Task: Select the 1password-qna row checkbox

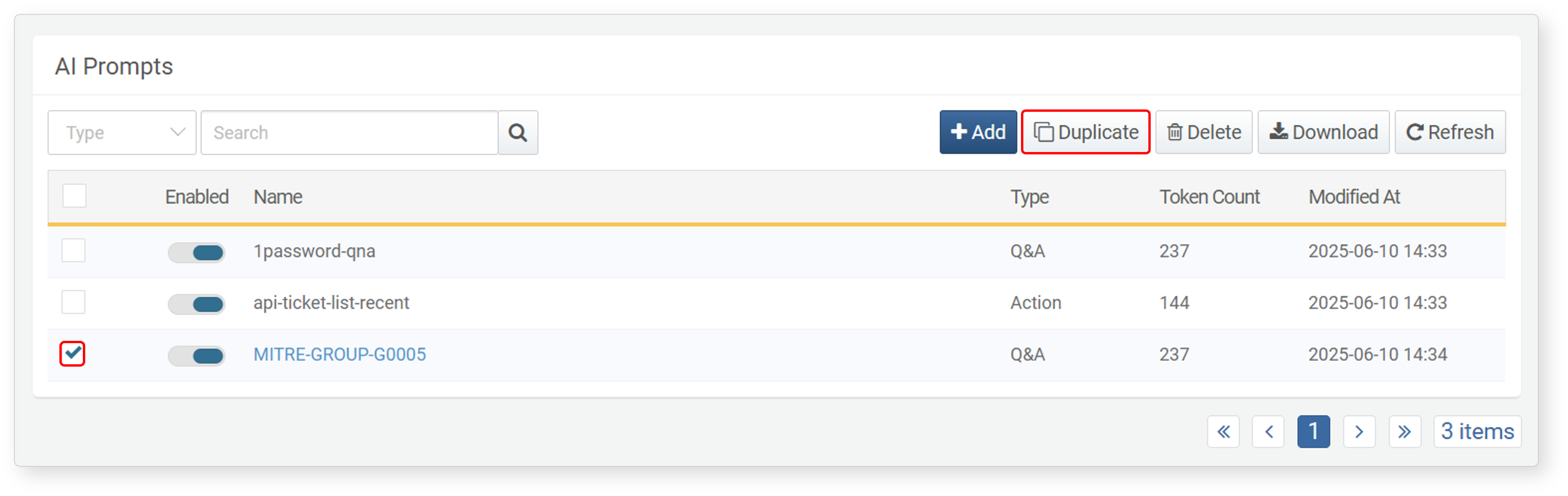Action: click(x=73, y=250)
